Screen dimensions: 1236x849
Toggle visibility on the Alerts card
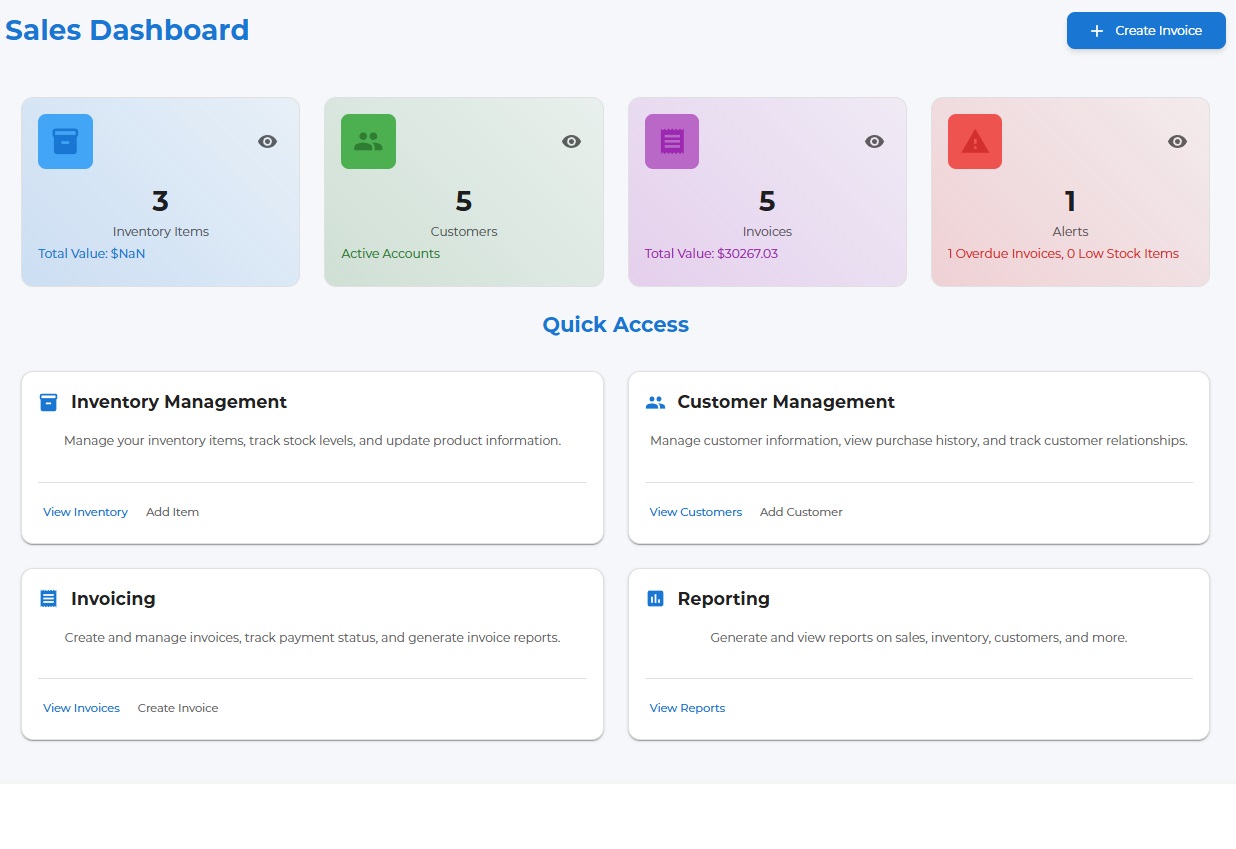coord(1177,141)
